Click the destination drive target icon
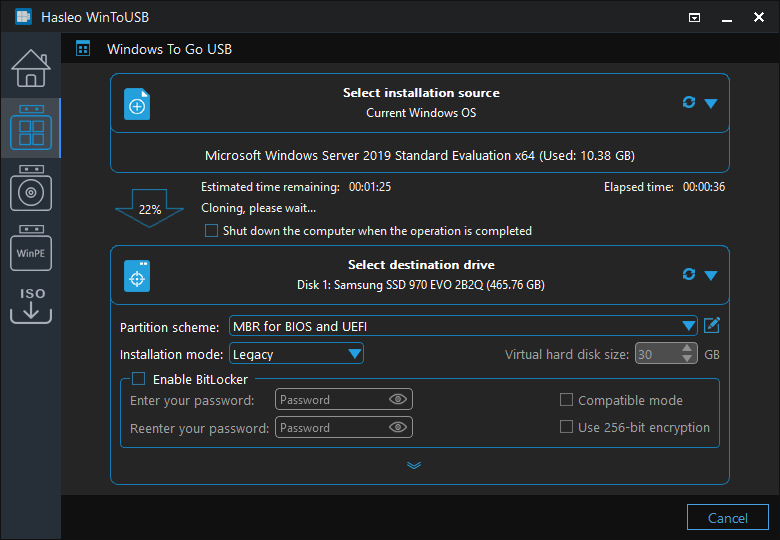 tap(137, 276)
